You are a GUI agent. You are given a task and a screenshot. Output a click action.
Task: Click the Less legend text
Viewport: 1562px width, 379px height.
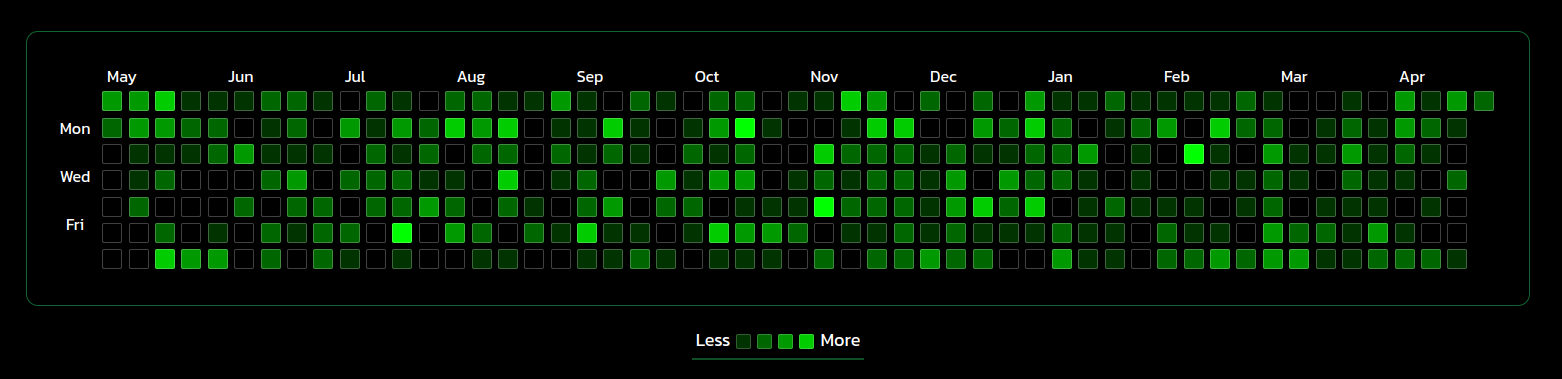[712, 340]
